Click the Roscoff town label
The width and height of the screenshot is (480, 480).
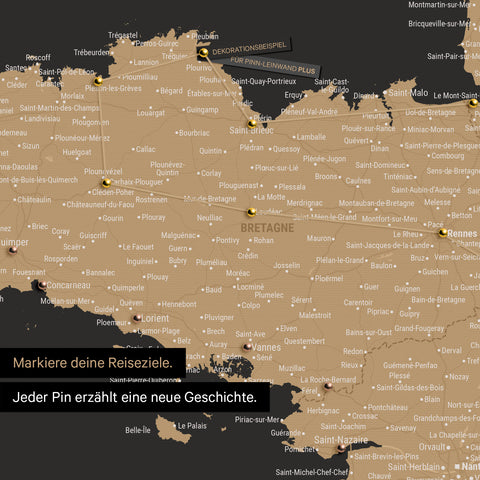click(38, 57)
